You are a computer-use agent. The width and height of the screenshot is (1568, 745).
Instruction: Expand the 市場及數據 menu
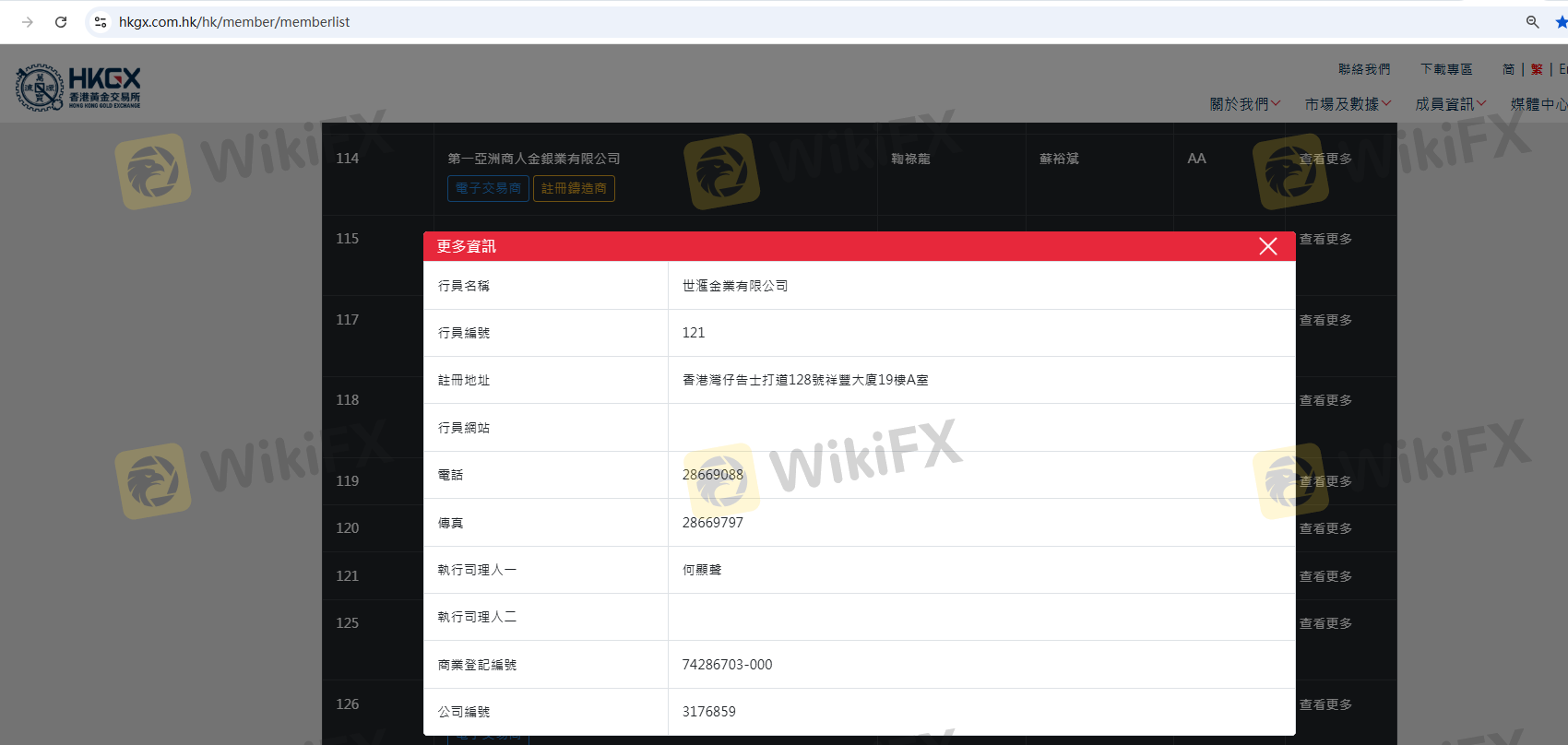[x=1348, y=104]
